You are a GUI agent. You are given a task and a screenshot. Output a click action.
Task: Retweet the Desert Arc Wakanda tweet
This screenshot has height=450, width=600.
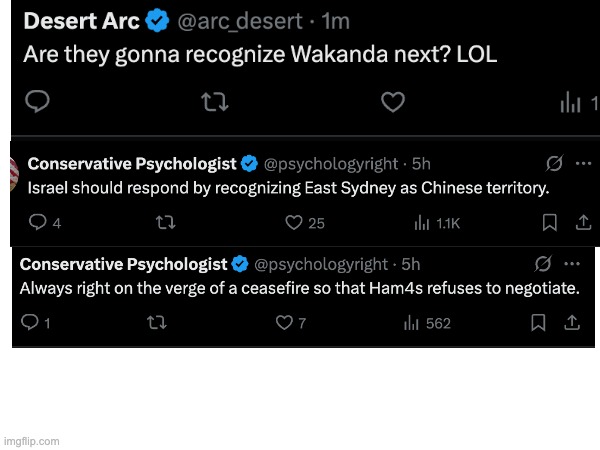(x=215, y=102)
